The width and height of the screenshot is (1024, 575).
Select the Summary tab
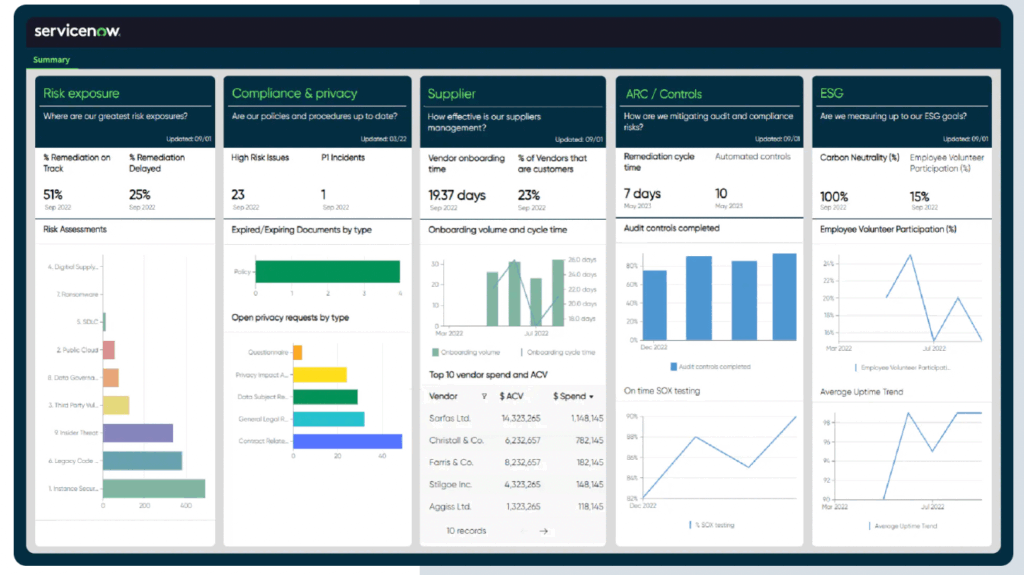(x=52, y=60)
